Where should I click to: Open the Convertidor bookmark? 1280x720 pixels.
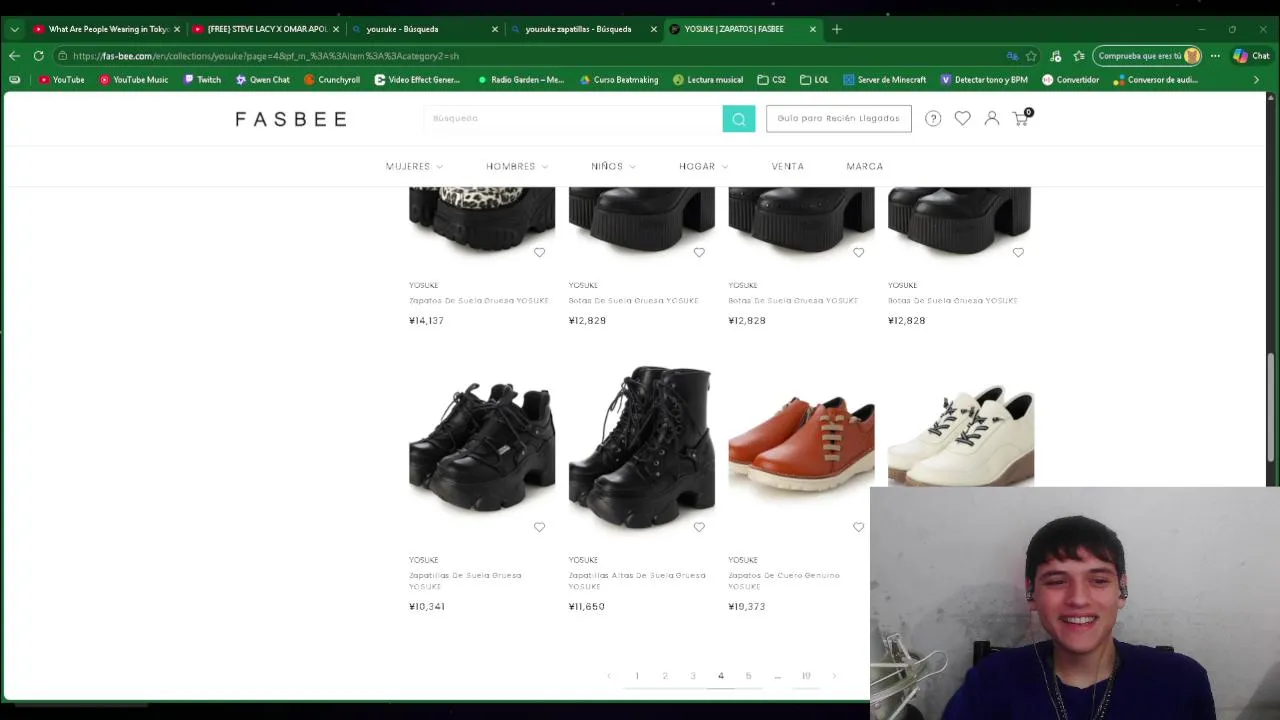[1070, 80]
